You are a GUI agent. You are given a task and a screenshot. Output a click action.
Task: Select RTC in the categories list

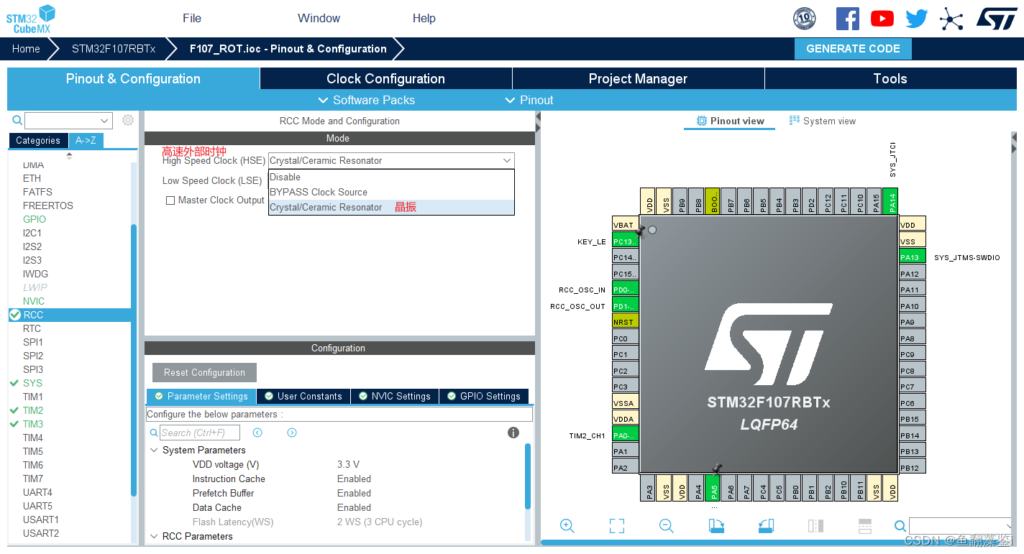point(32,329)
